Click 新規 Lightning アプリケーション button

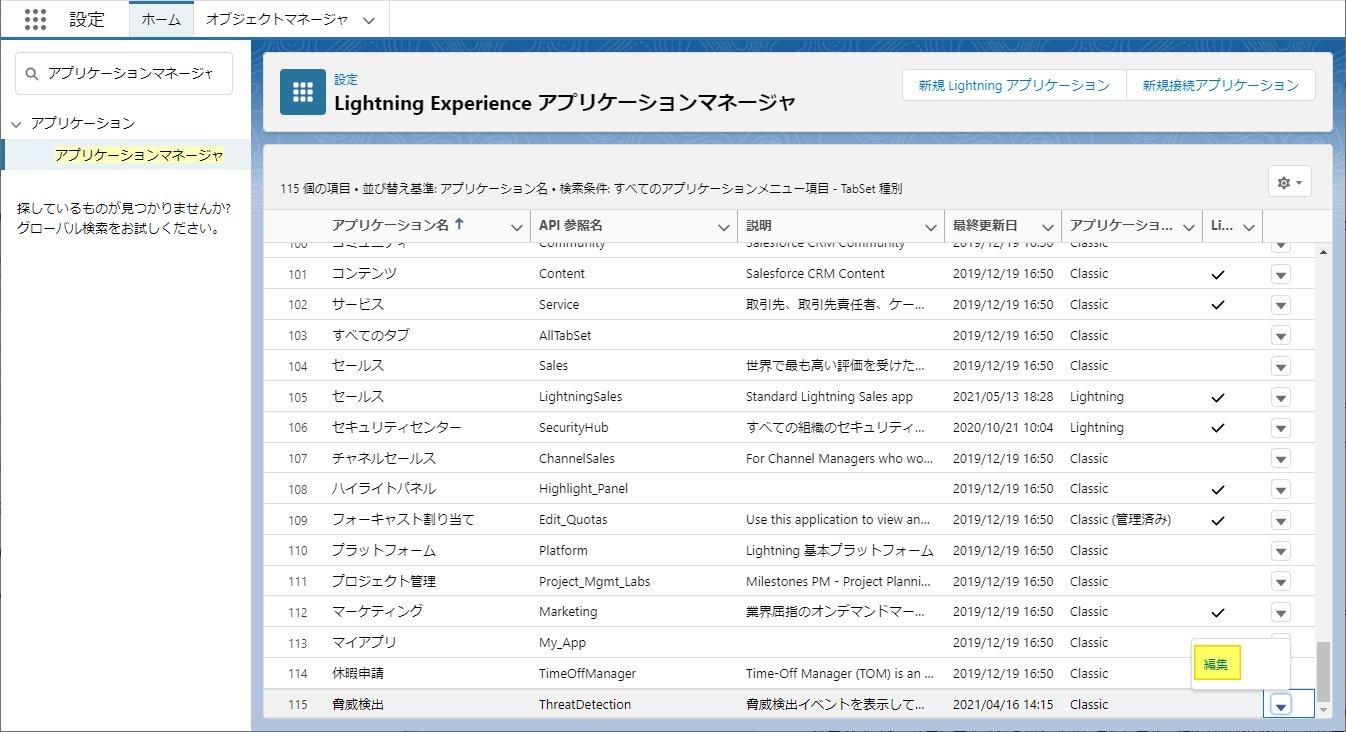click(1014, 85)
